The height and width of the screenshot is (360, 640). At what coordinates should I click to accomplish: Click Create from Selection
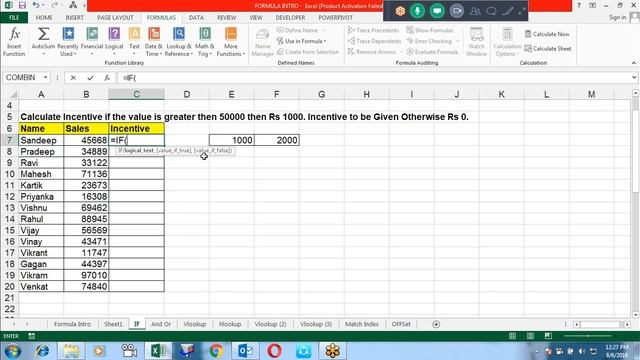click(308, 52)
